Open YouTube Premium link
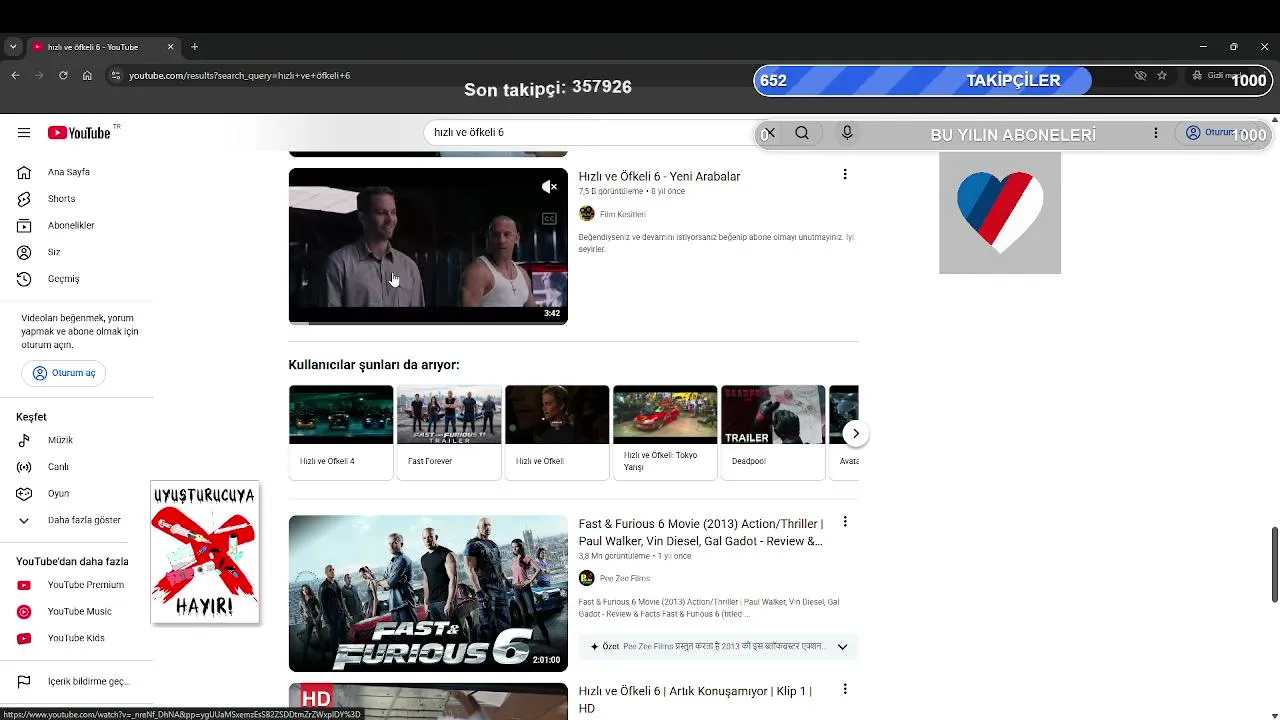This screenshot has width=1280, height=720. tap(86, 585)
